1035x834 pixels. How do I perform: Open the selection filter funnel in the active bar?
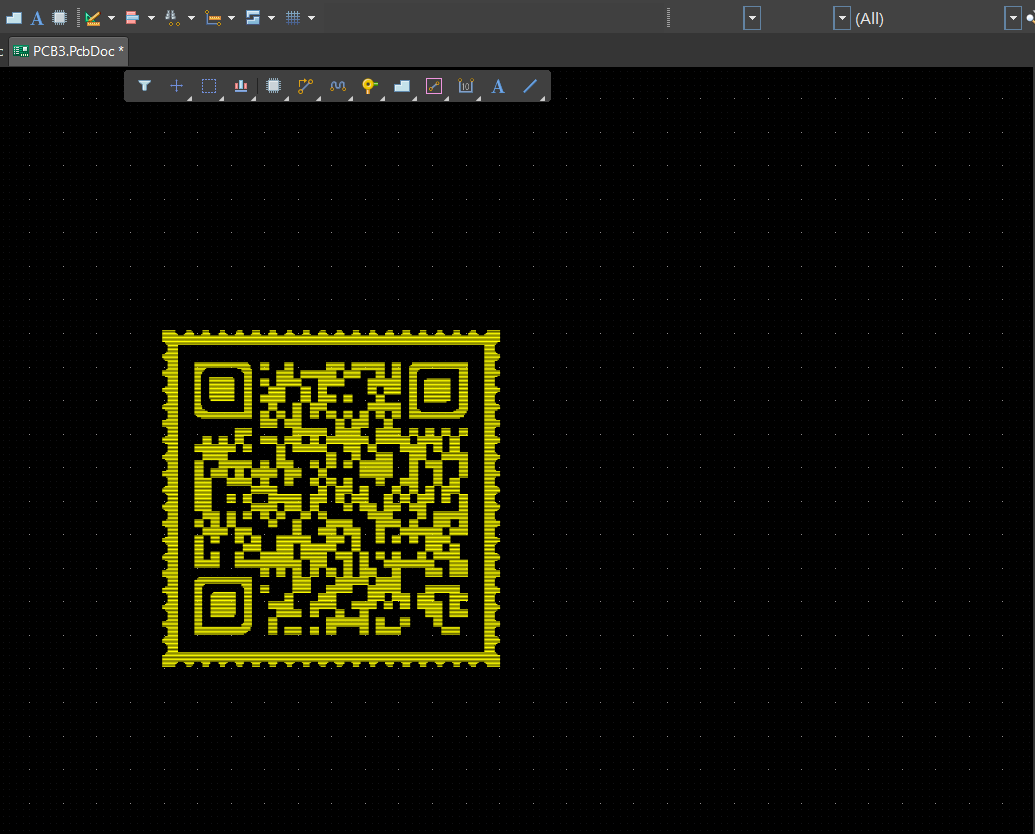[x=145, y=86]
